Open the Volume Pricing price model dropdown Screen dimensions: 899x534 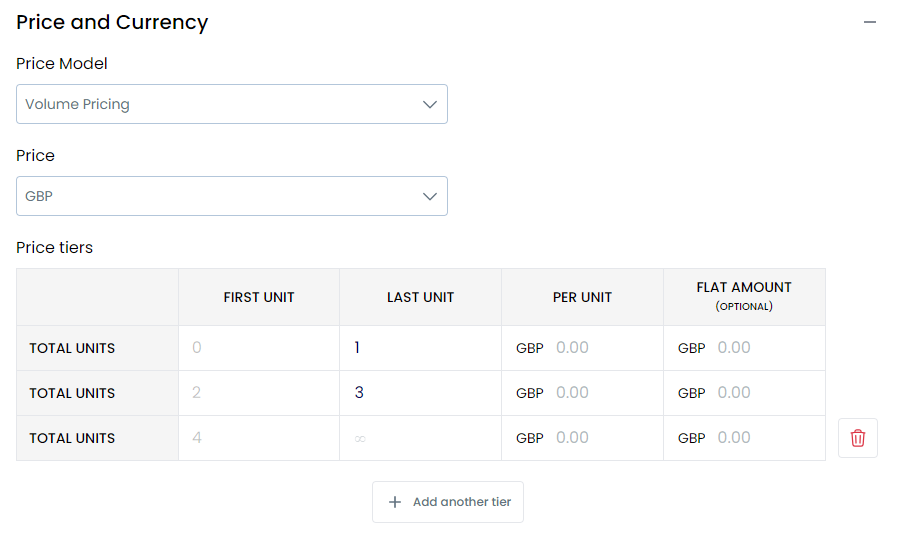pos(232,104)
